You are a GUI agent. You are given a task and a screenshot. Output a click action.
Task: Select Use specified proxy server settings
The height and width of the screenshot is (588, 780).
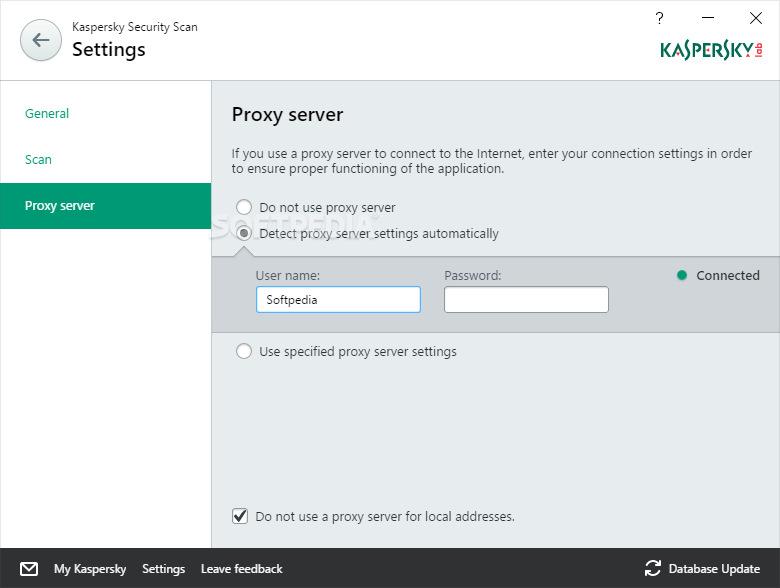[244, 351]
